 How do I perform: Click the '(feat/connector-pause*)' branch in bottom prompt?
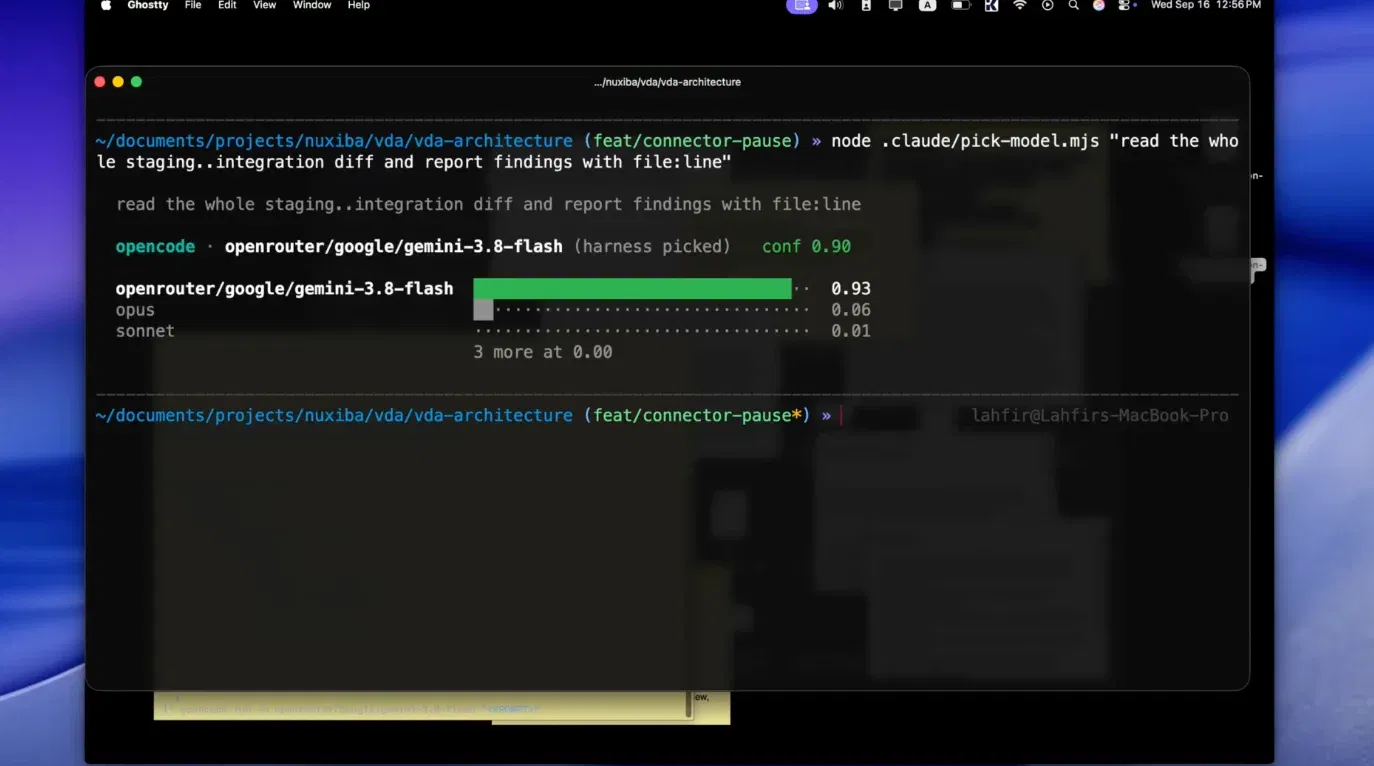coord(697,415)
